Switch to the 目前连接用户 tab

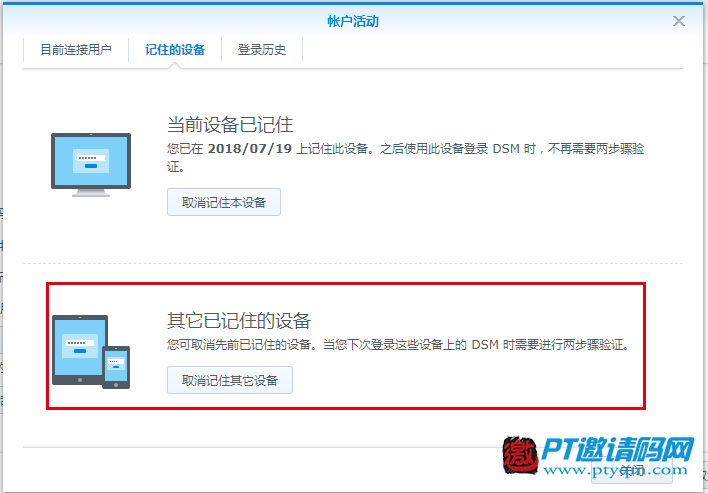click(76, 50)
